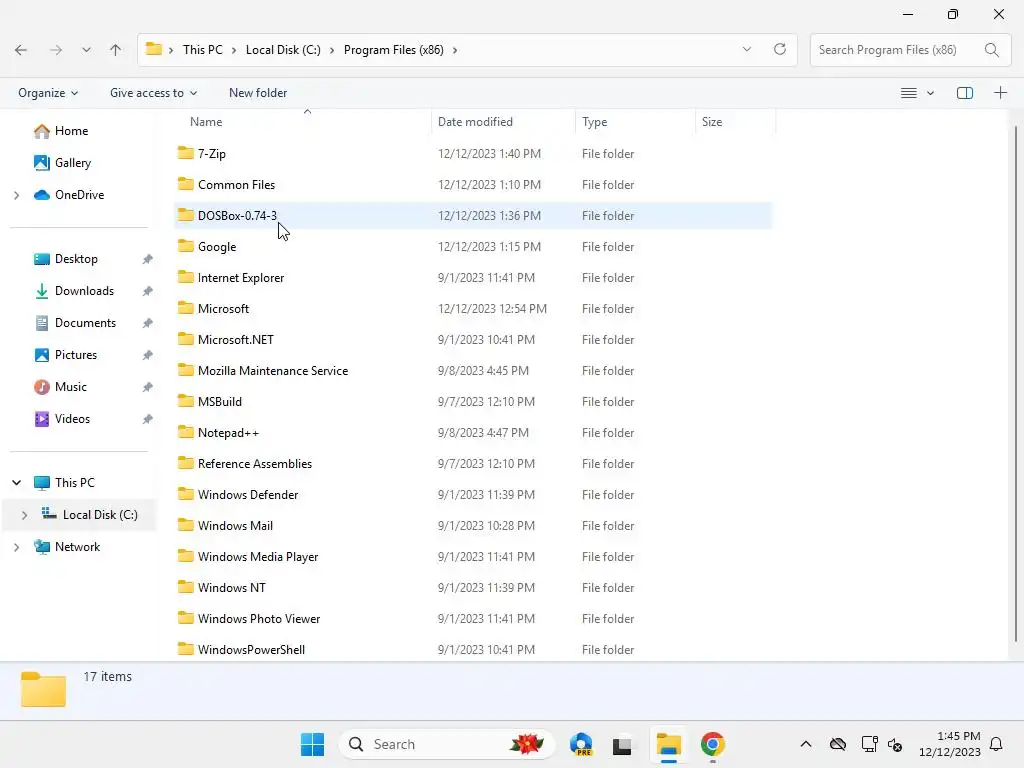Open Documents quick access item

point(75,323)
